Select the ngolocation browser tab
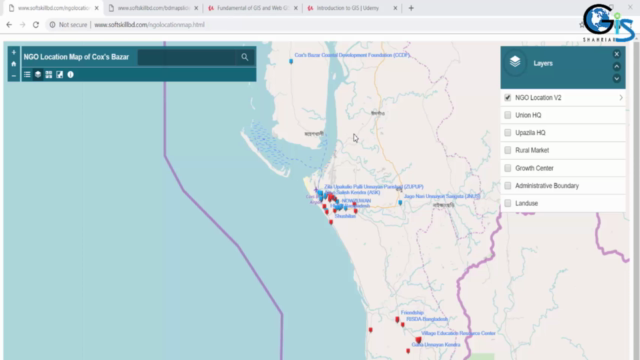The image size is (640, 360). point(54,8)
